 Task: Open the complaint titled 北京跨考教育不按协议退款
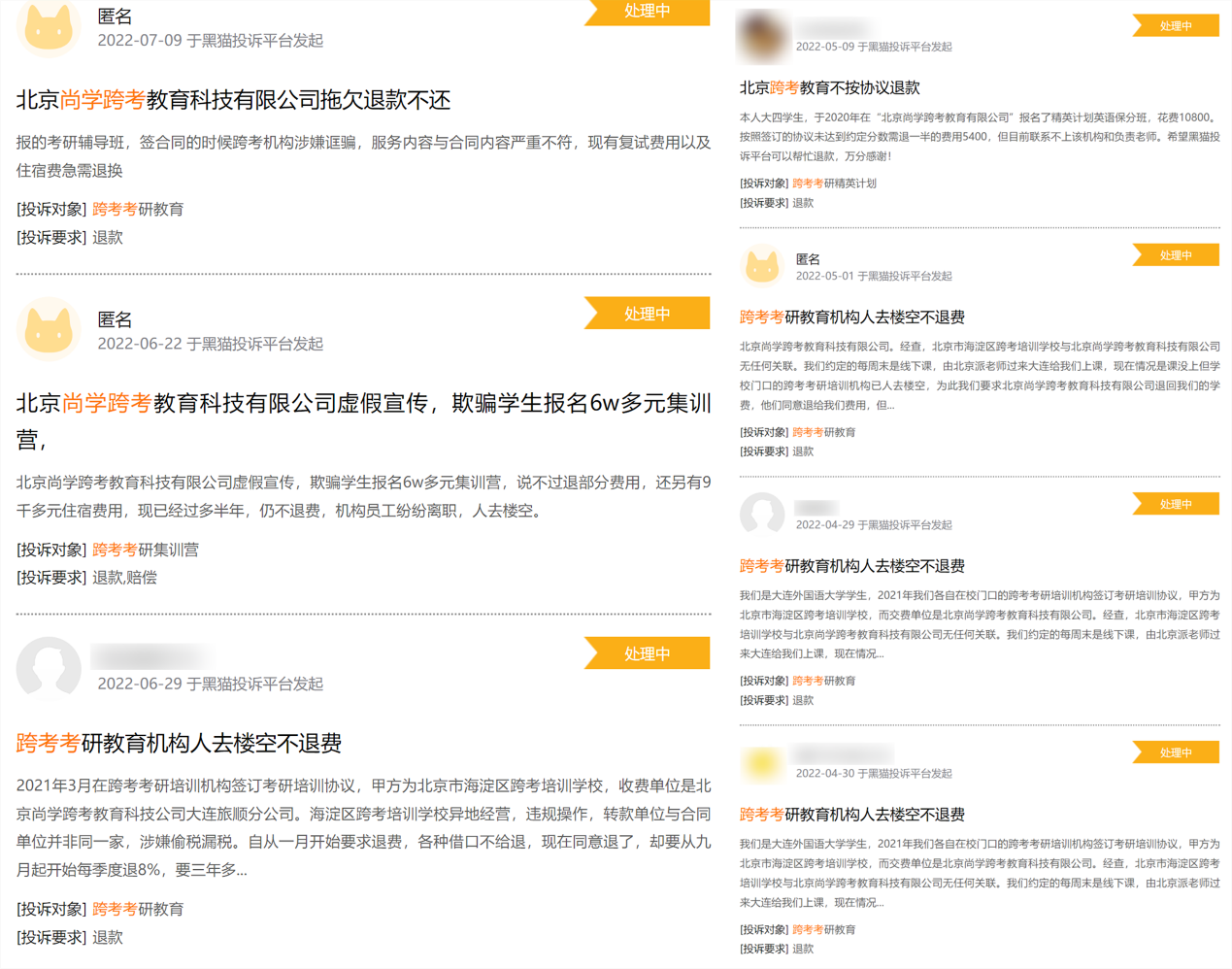(x=829, y=87)
